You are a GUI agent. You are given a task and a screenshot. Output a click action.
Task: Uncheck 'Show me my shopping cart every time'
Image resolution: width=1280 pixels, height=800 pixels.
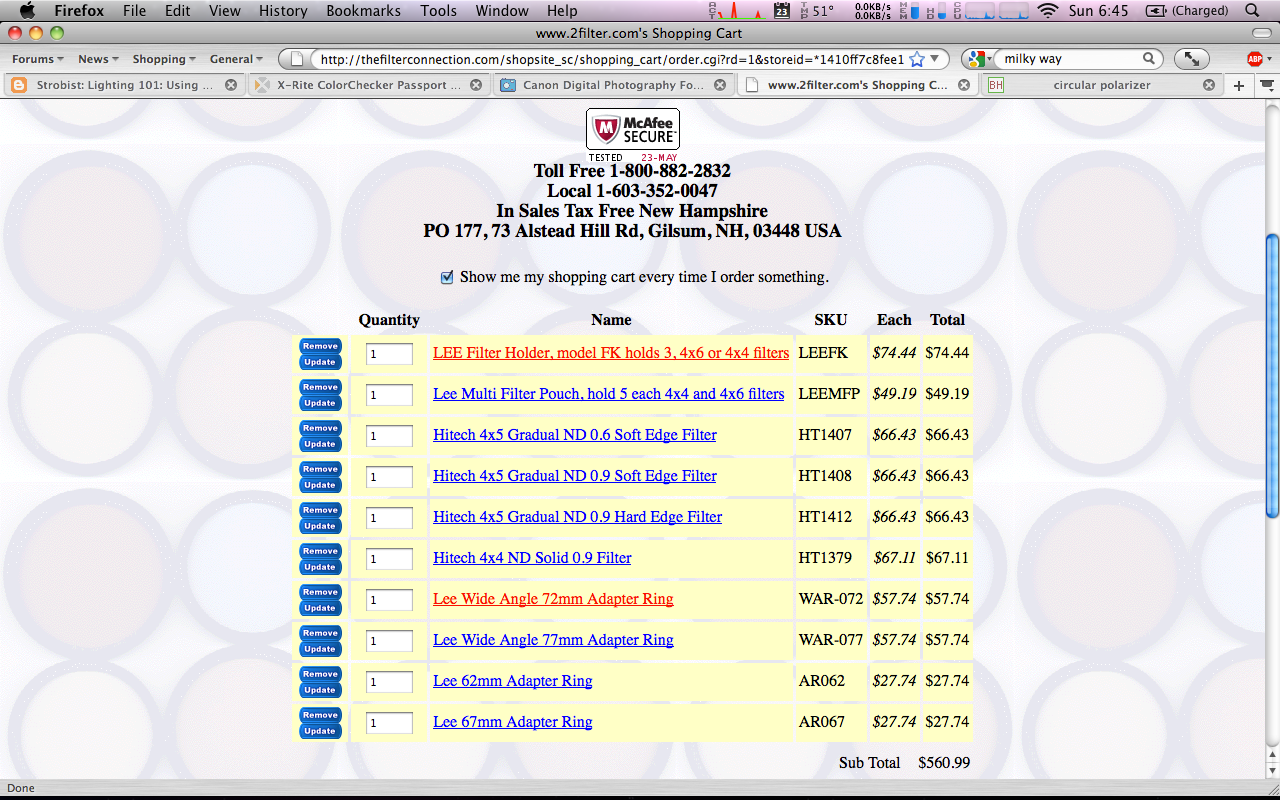tap(447, 277)
